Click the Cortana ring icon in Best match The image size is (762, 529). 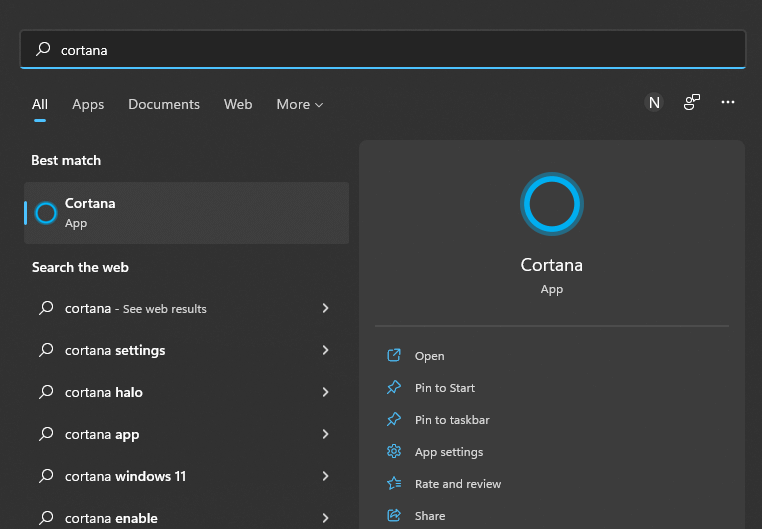(x=46, y=213)
